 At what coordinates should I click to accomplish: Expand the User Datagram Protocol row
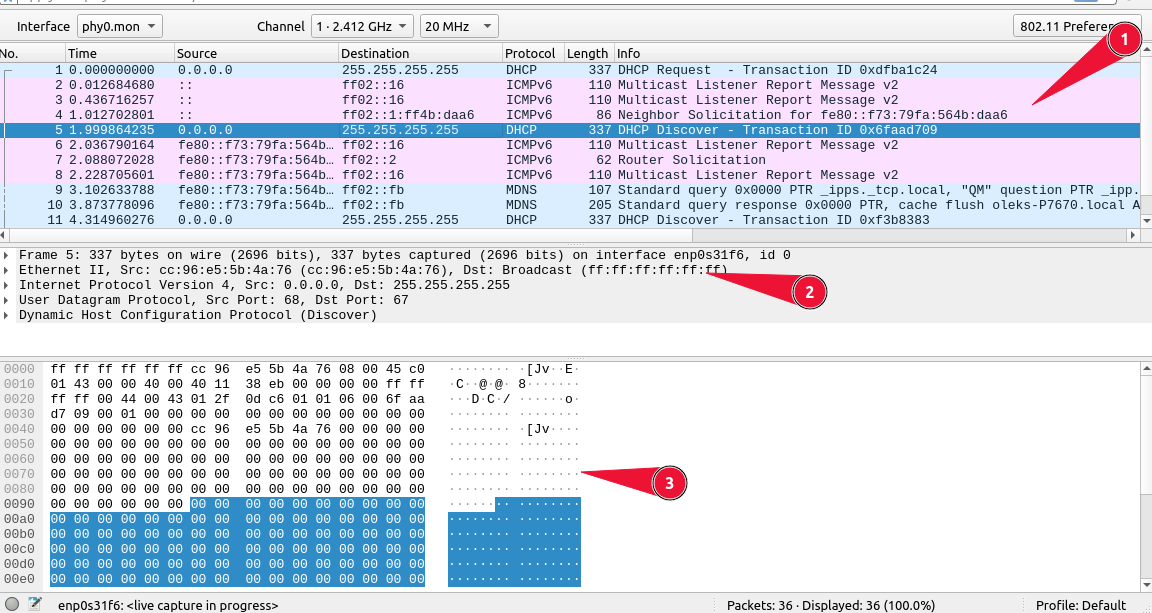pyautogui.click(x=8, y=300)
